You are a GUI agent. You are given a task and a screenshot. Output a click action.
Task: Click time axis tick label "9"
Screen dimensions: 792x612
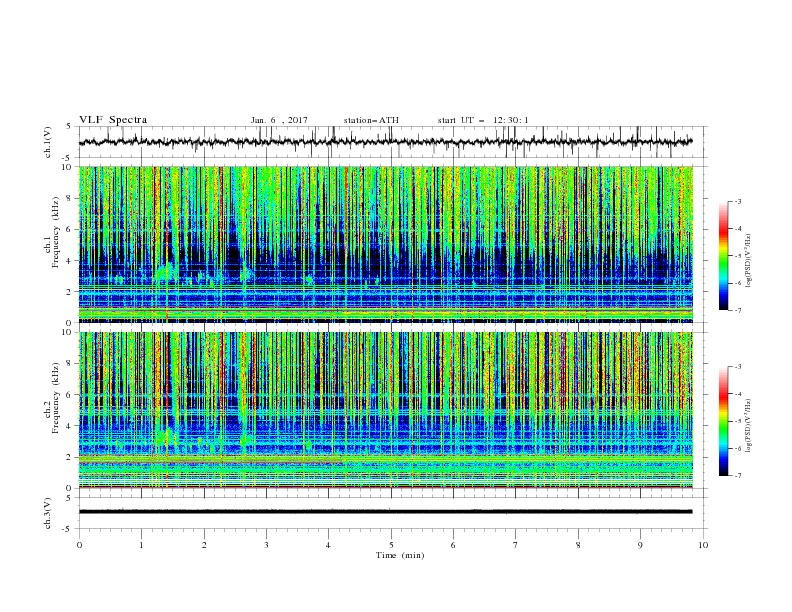[640, 545]
